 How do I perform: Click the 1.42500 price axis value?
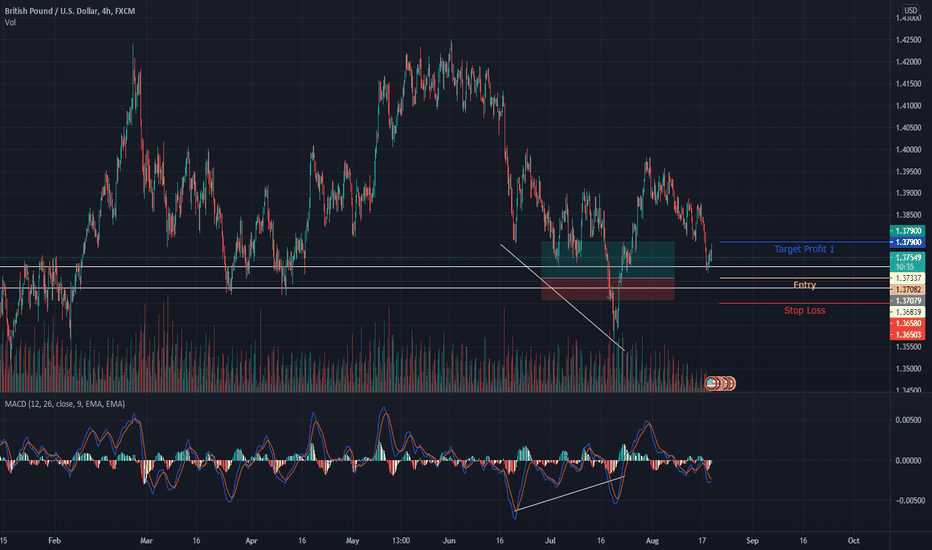(908, 40)
